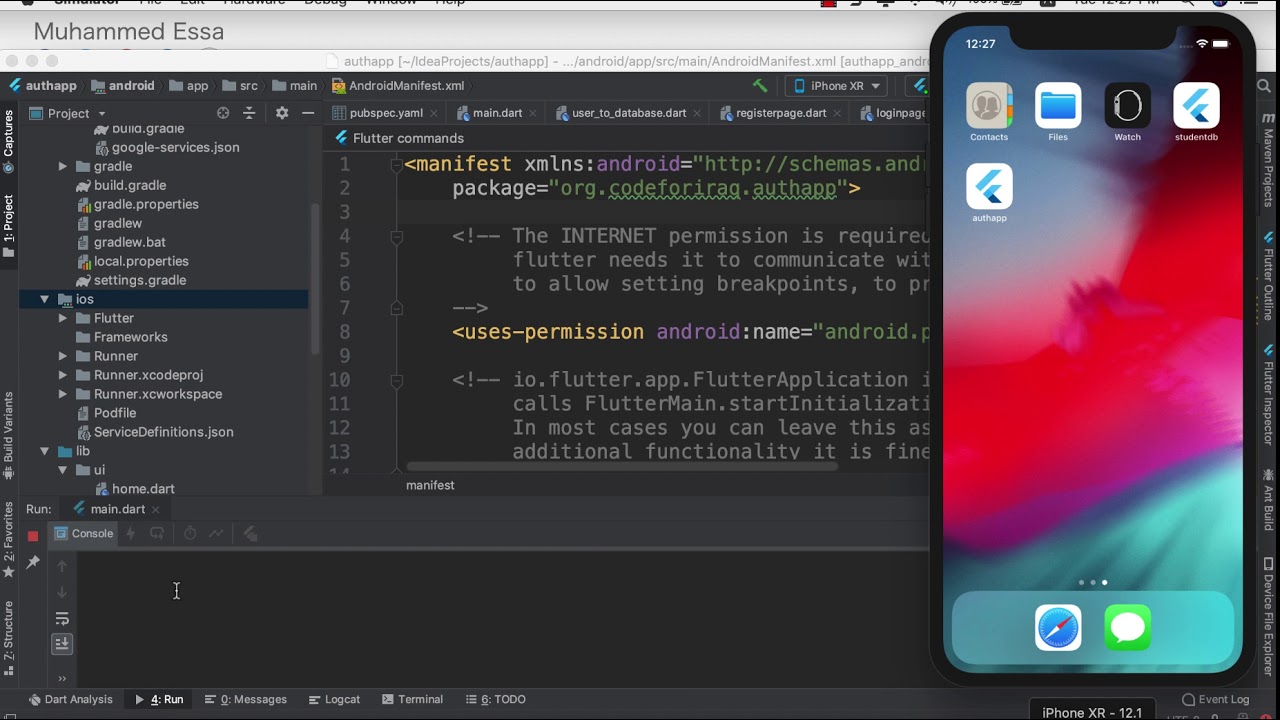Click the down arrow in console gutter

[62, 592]
